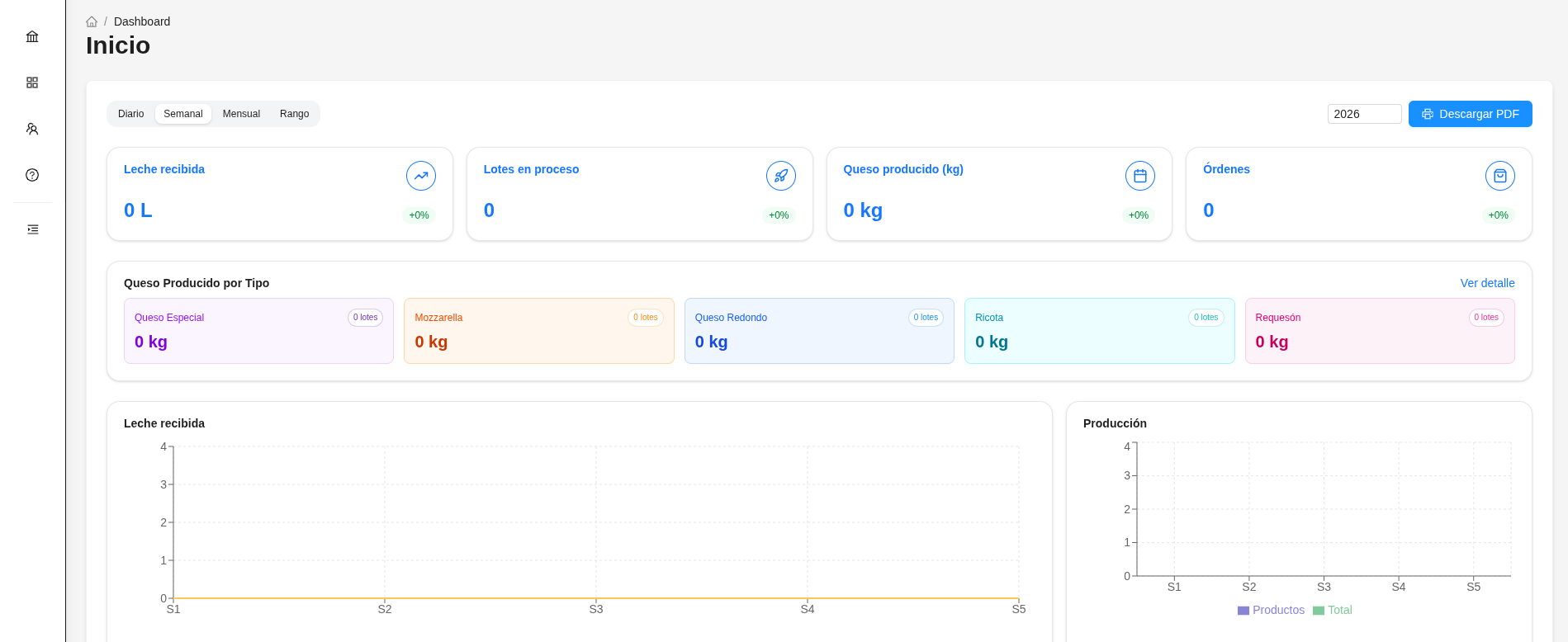The image size is (1568, 642).
Task: Click the Producción chart title
Action: pos(1115,423)
